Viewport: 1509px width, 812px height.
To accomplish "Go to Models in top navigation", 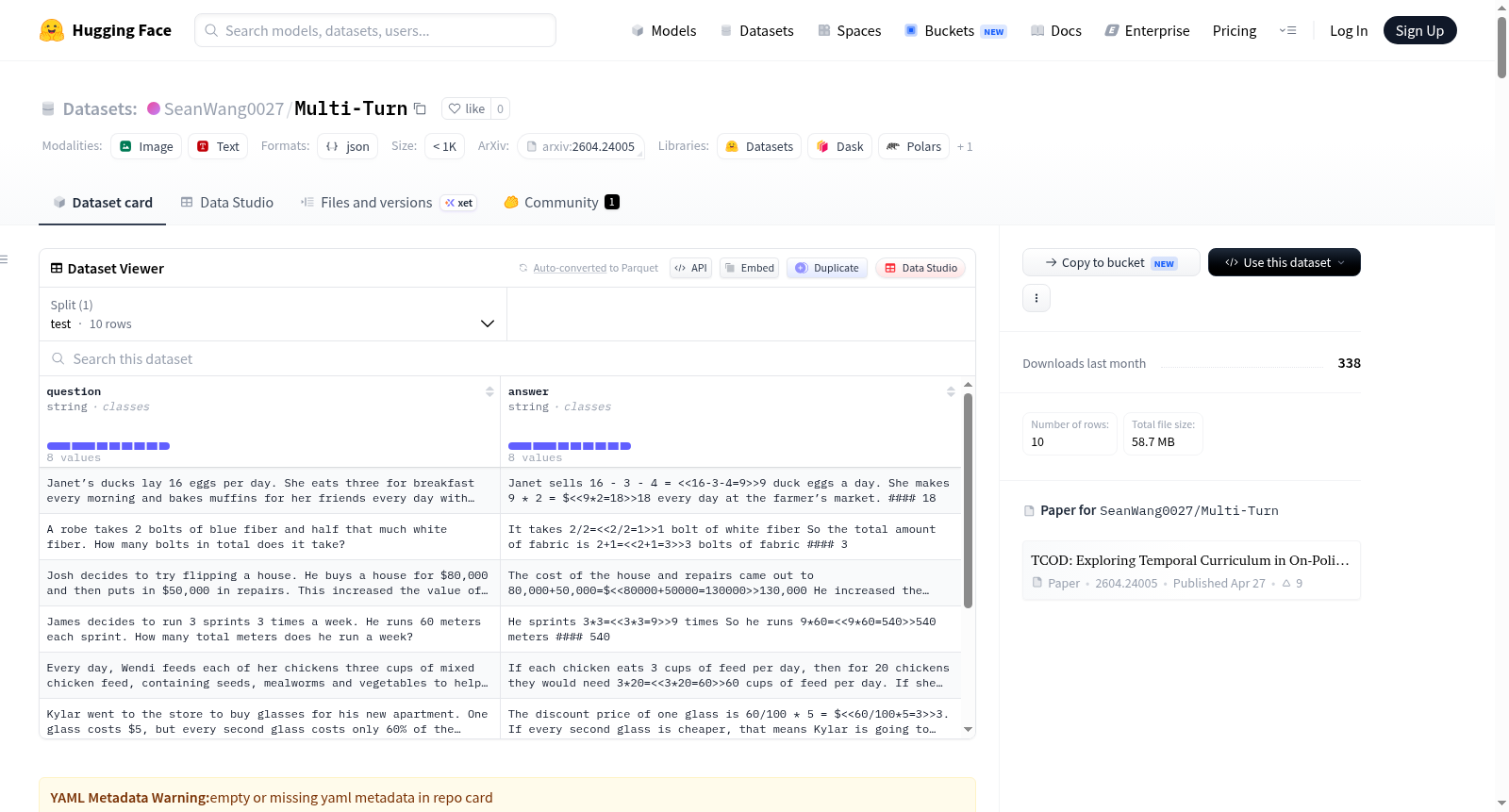I will (x=664, y=30).
